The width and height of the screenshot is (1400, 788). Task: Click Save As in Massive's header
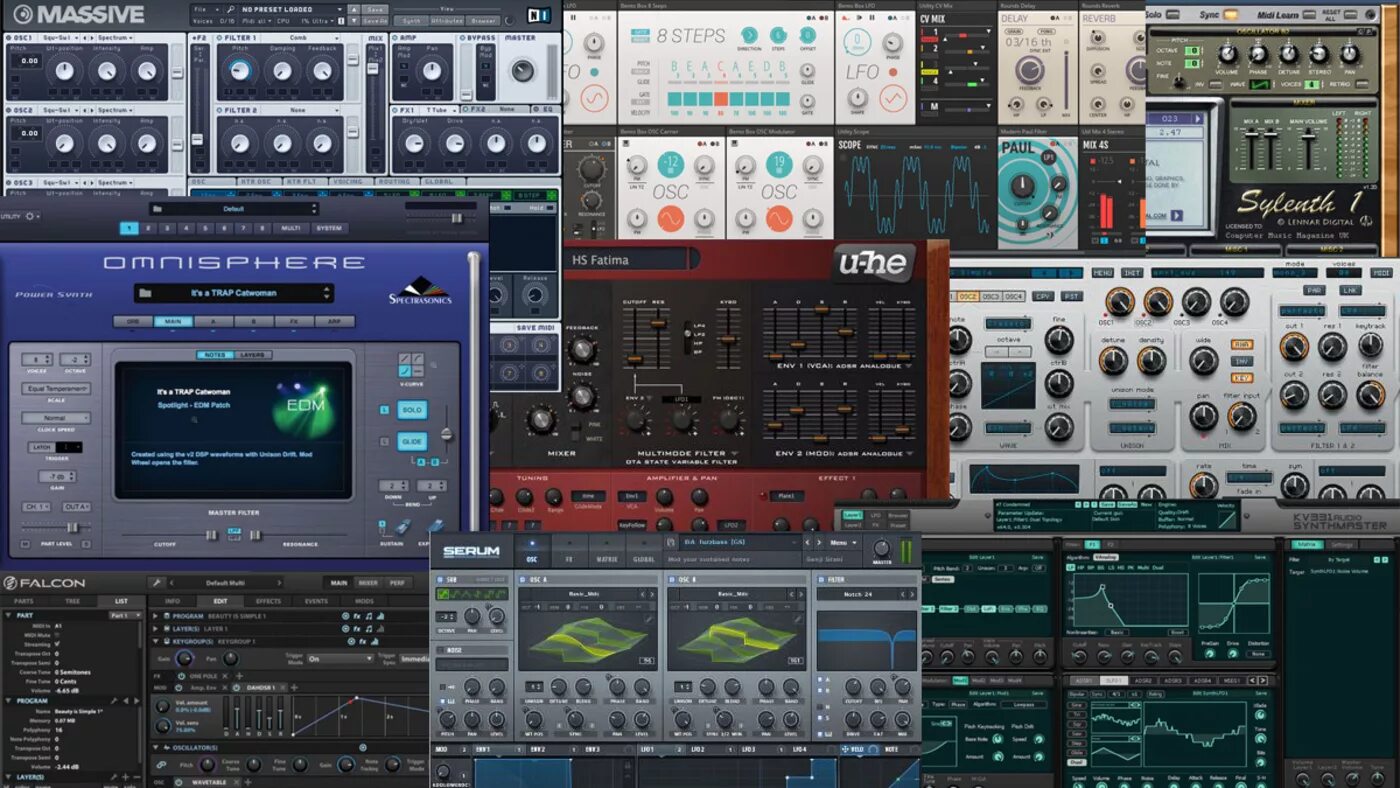375,20
